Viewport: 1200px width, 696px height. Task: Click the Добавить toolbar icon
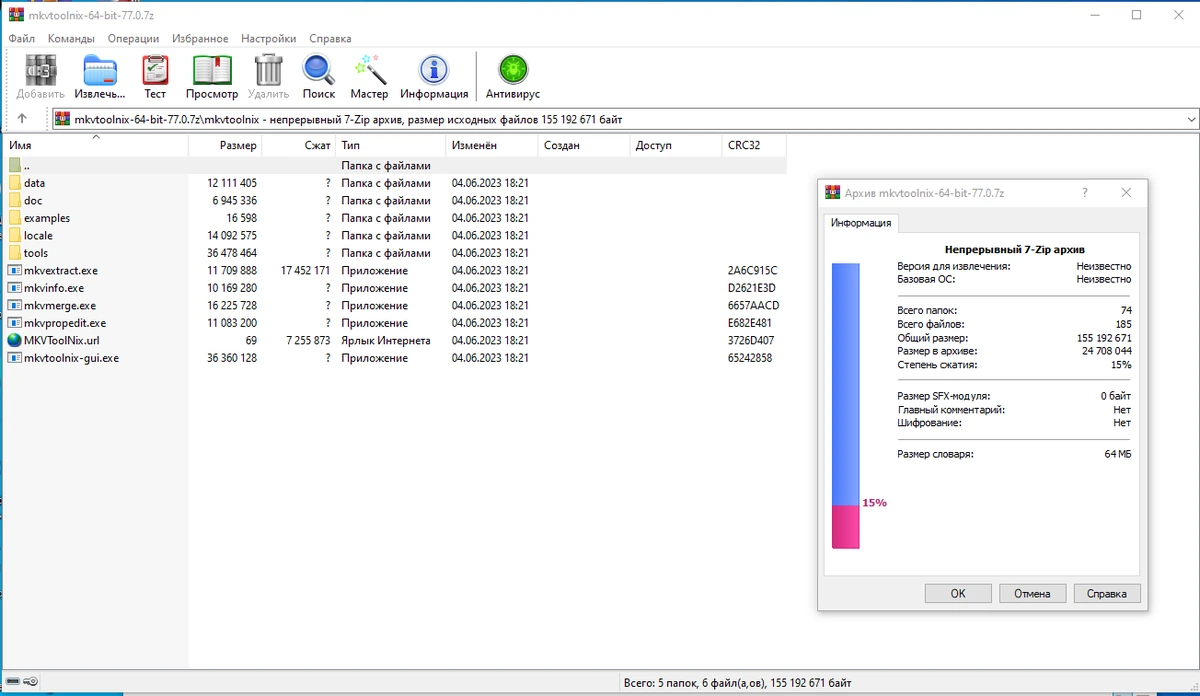point(41,70)
